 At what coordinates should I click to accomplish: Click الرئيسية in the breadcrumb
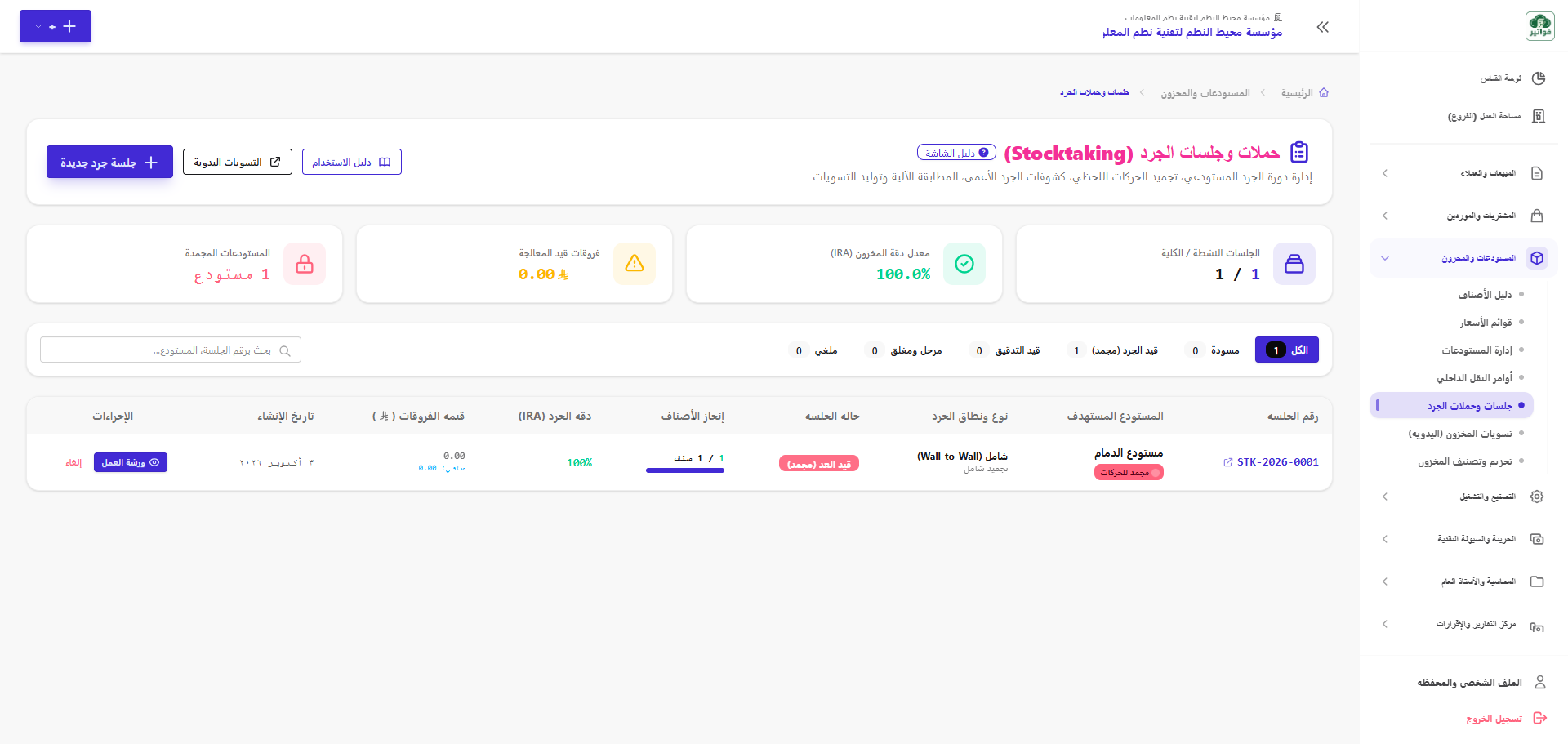1297,93
